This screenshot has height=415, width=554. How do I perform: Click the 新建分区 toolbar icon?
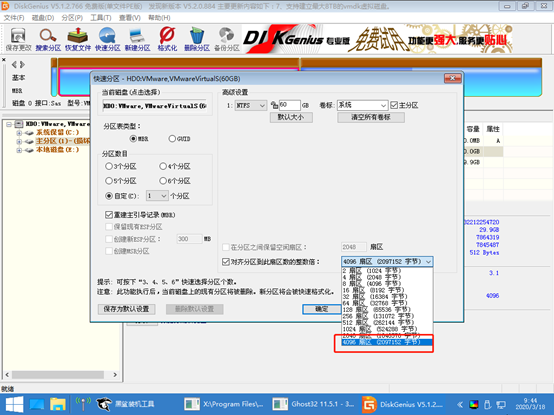137,39
